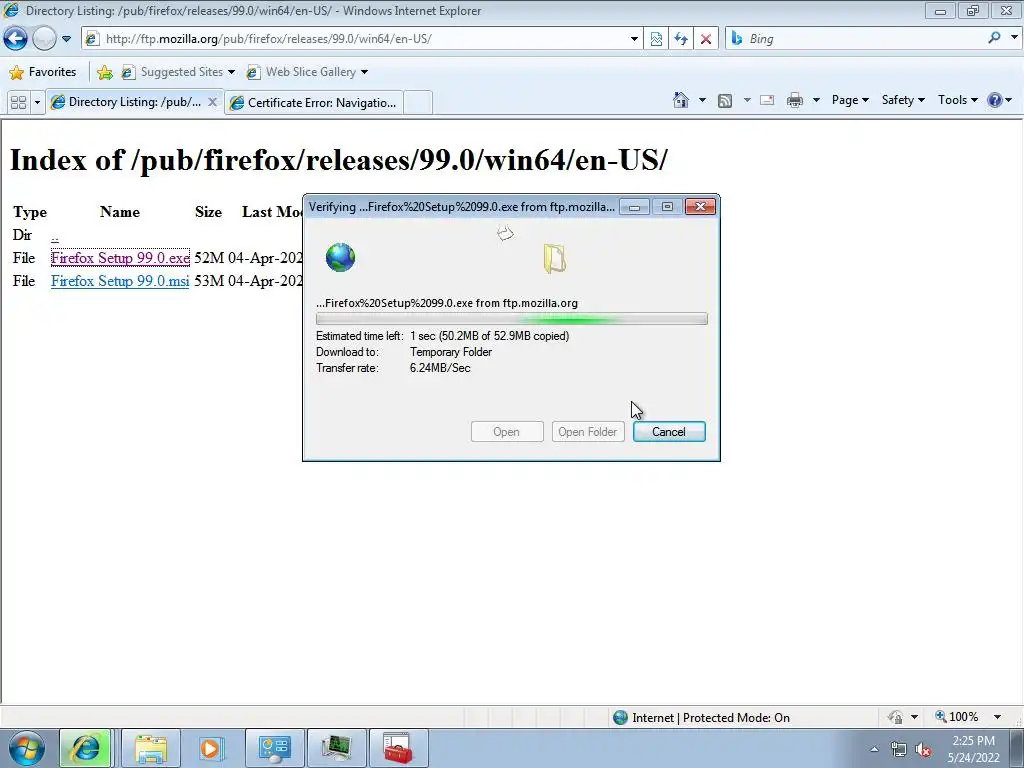This screenshot has height=768, width=1024.
Task: Click the red toolbox taskbar icon
Action: 398,748
